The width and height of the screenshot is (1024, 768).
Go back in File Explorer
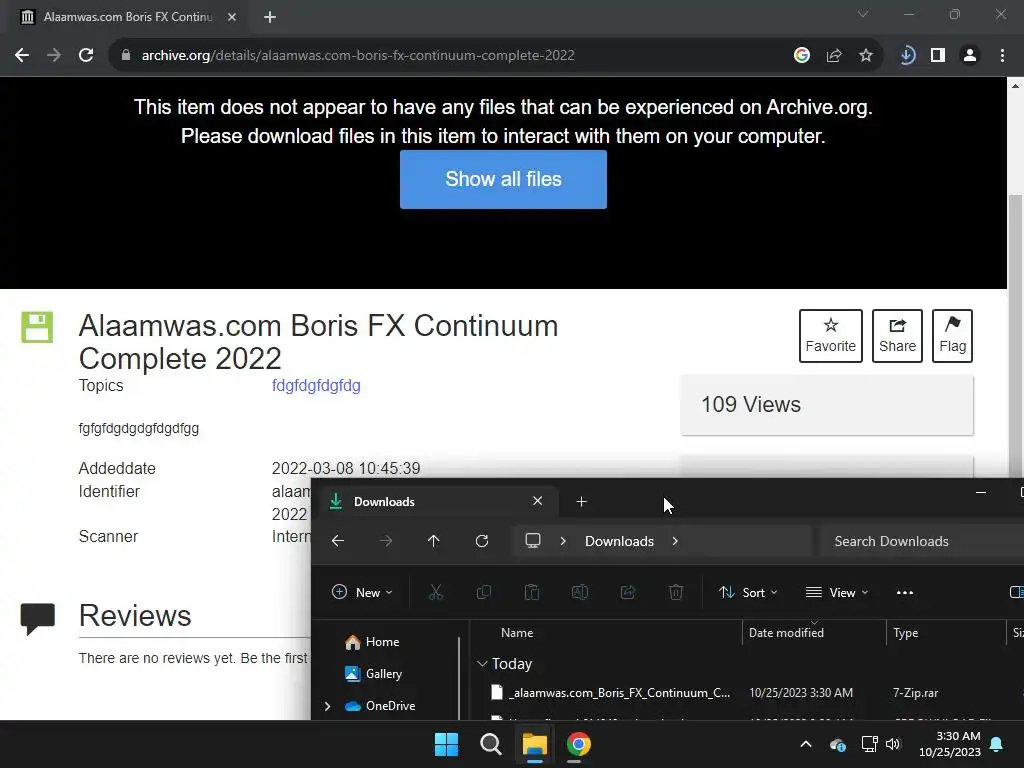[338, 541]
